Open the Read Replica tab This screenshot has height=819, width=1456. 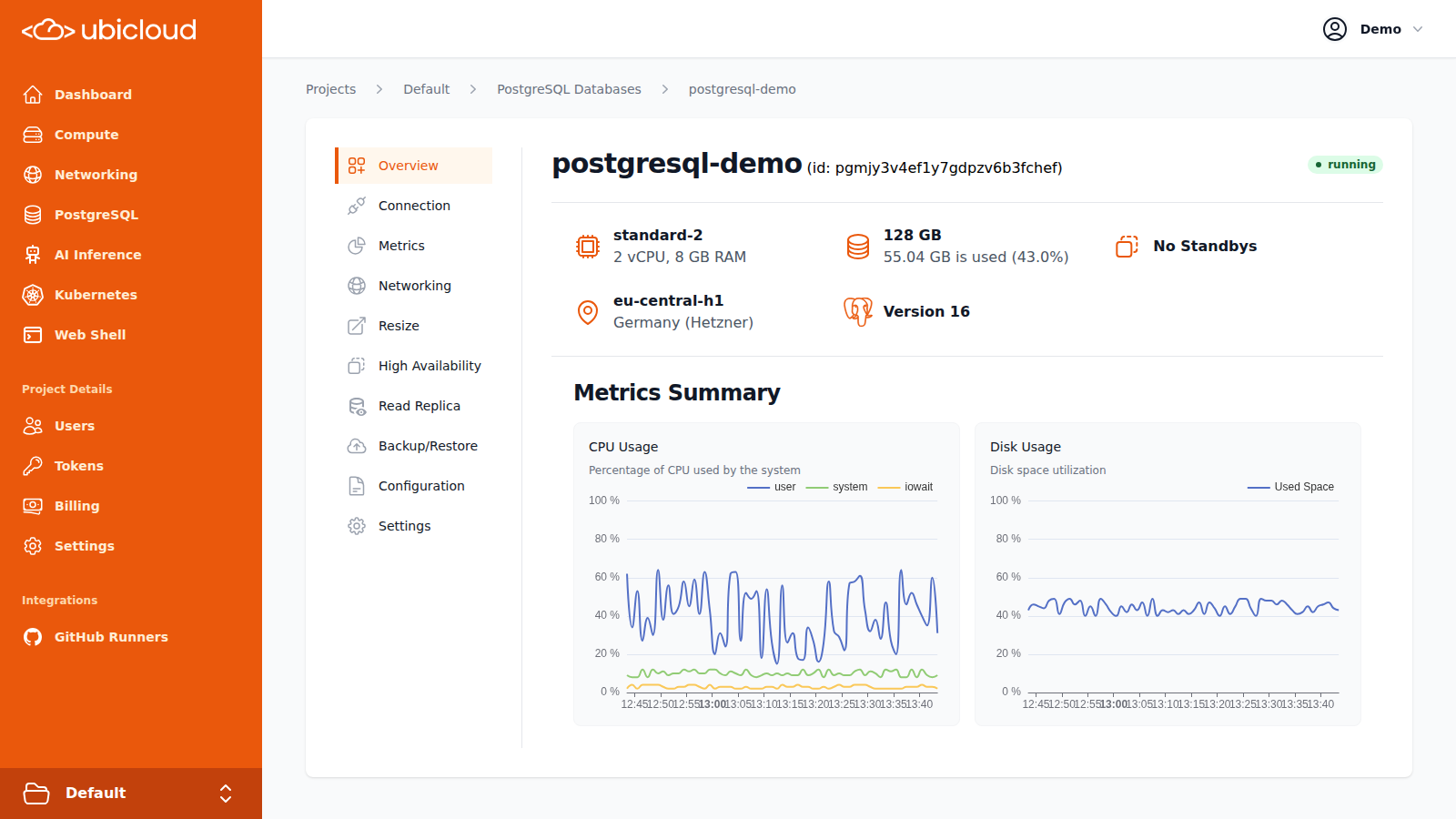pos(414,406)
